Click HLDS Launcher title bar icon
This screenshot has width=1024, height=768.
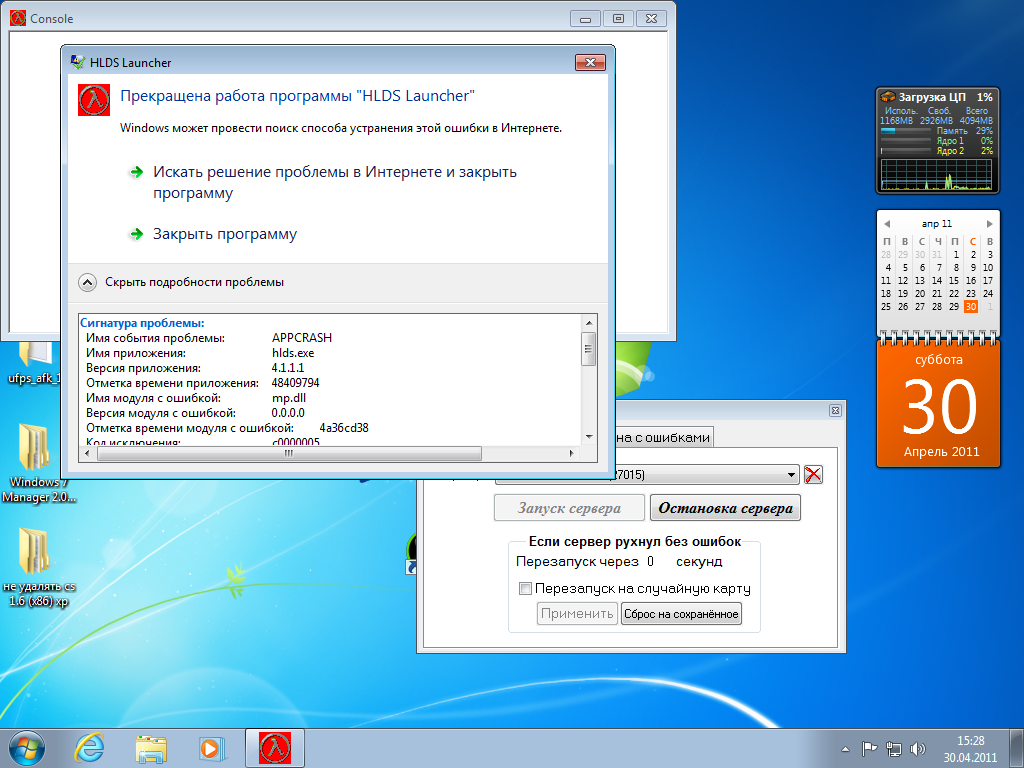click(x=78, y=62)
